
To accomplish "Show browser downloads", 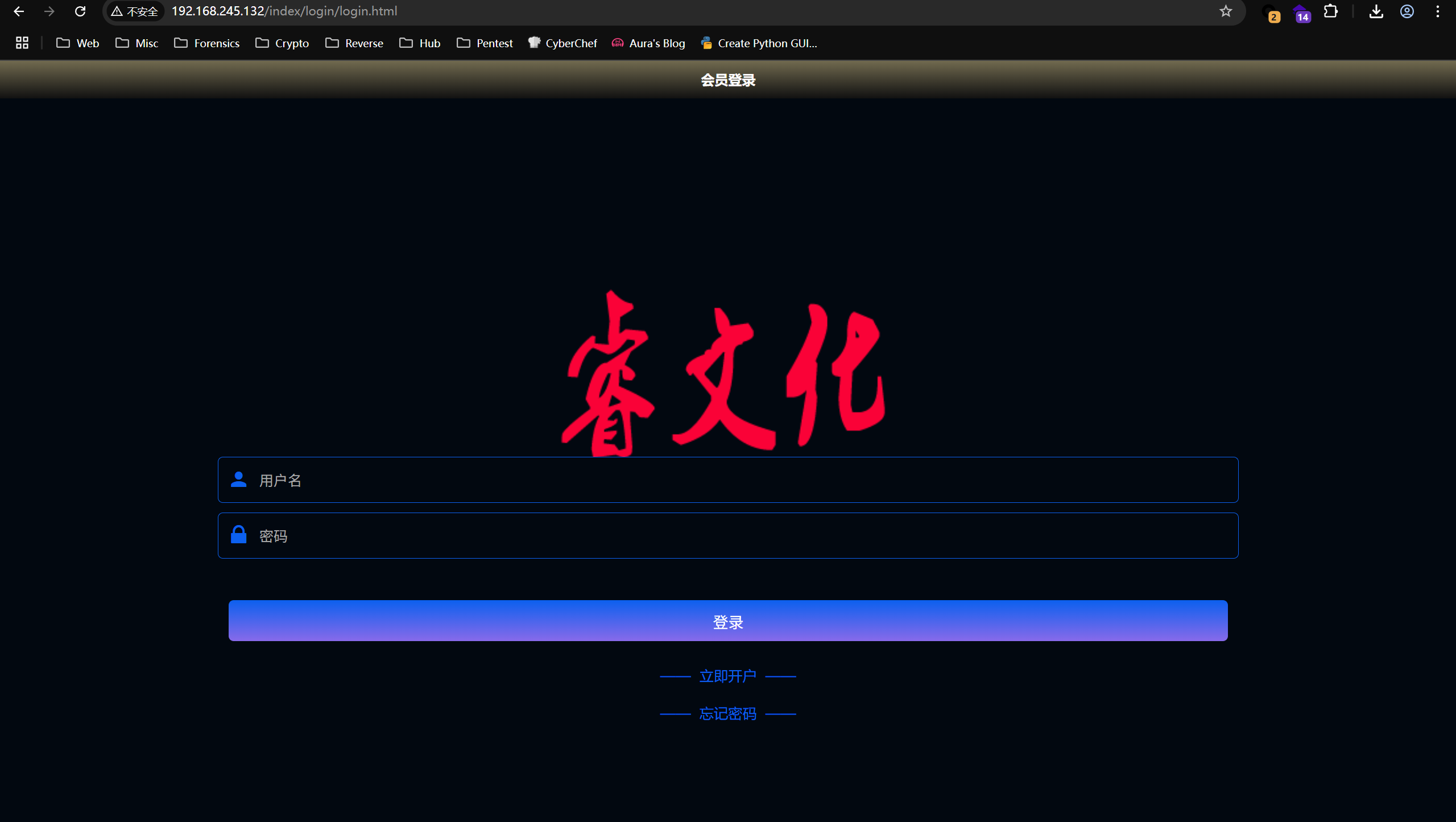I will (x=1376, y=11).
